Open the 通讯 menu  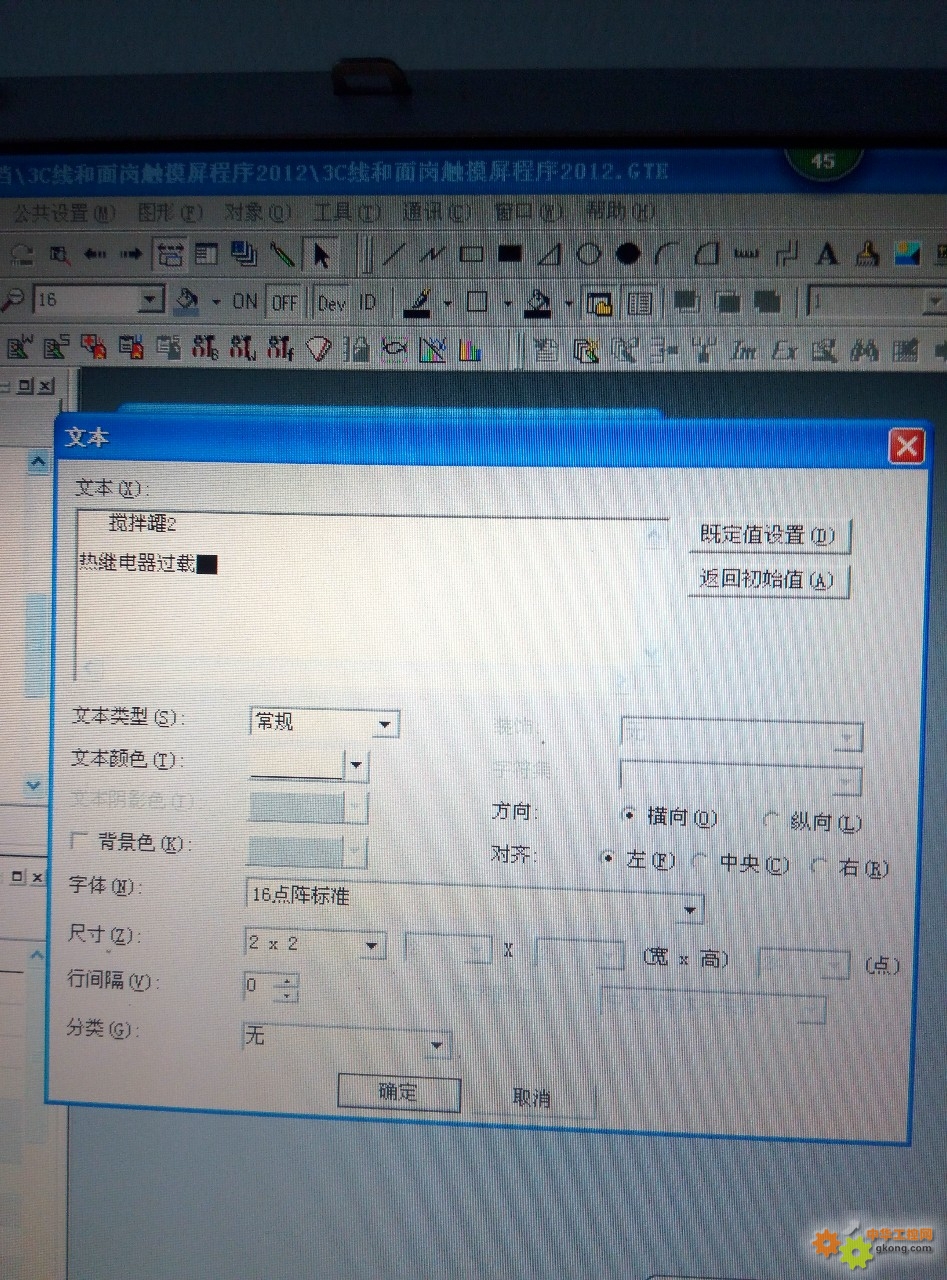(x=436, y=213)
